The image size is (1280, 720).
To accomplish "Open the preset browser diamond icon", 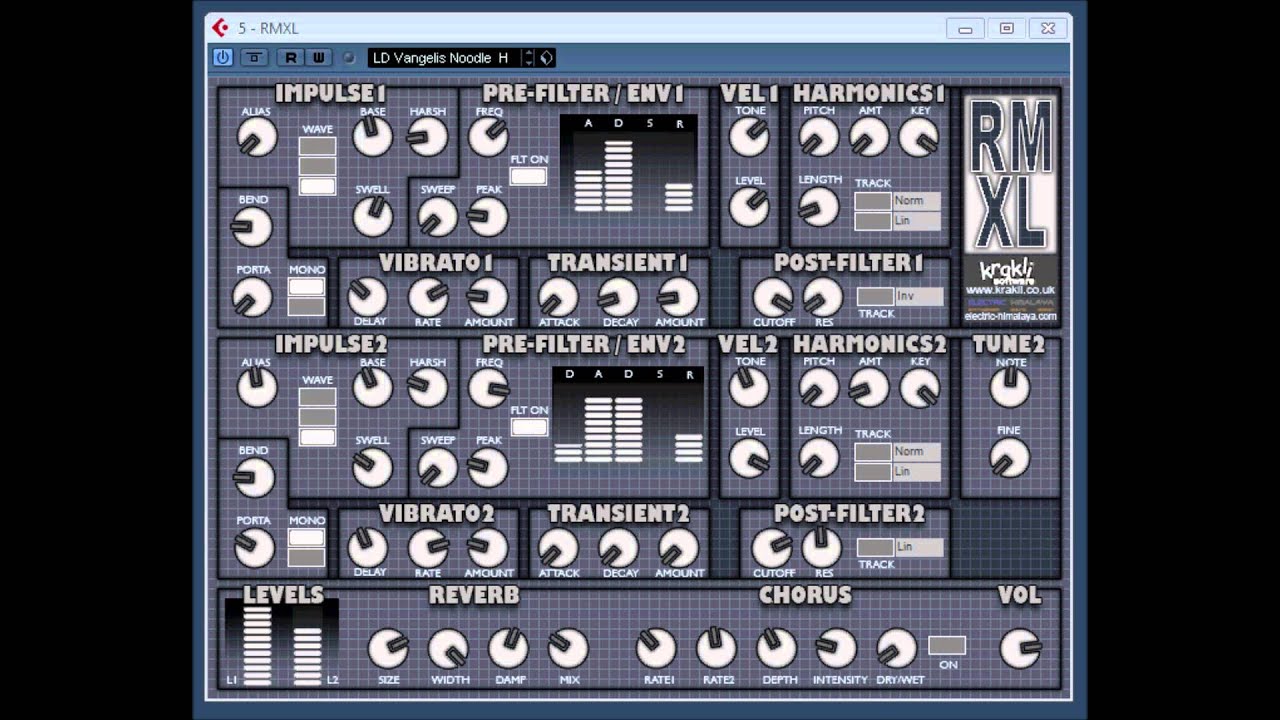I will coord(547,58).
